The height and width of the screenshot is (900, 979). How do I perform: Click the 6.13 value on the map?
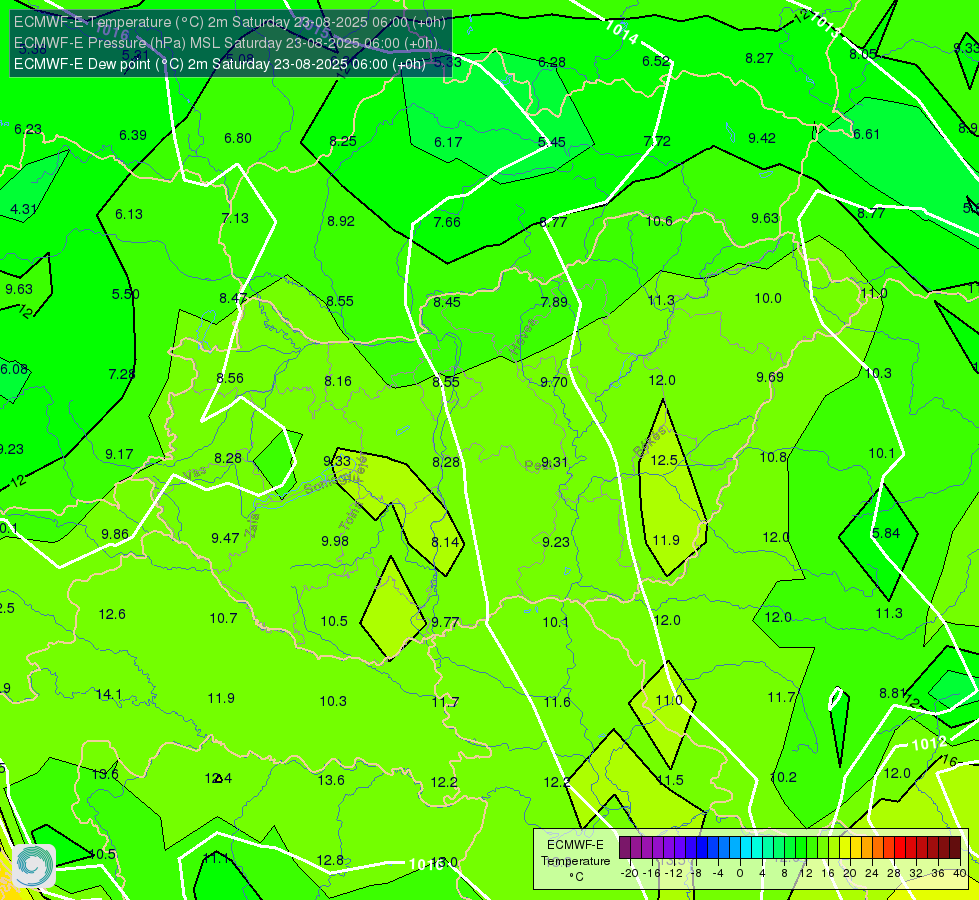(x=129, y=214)
